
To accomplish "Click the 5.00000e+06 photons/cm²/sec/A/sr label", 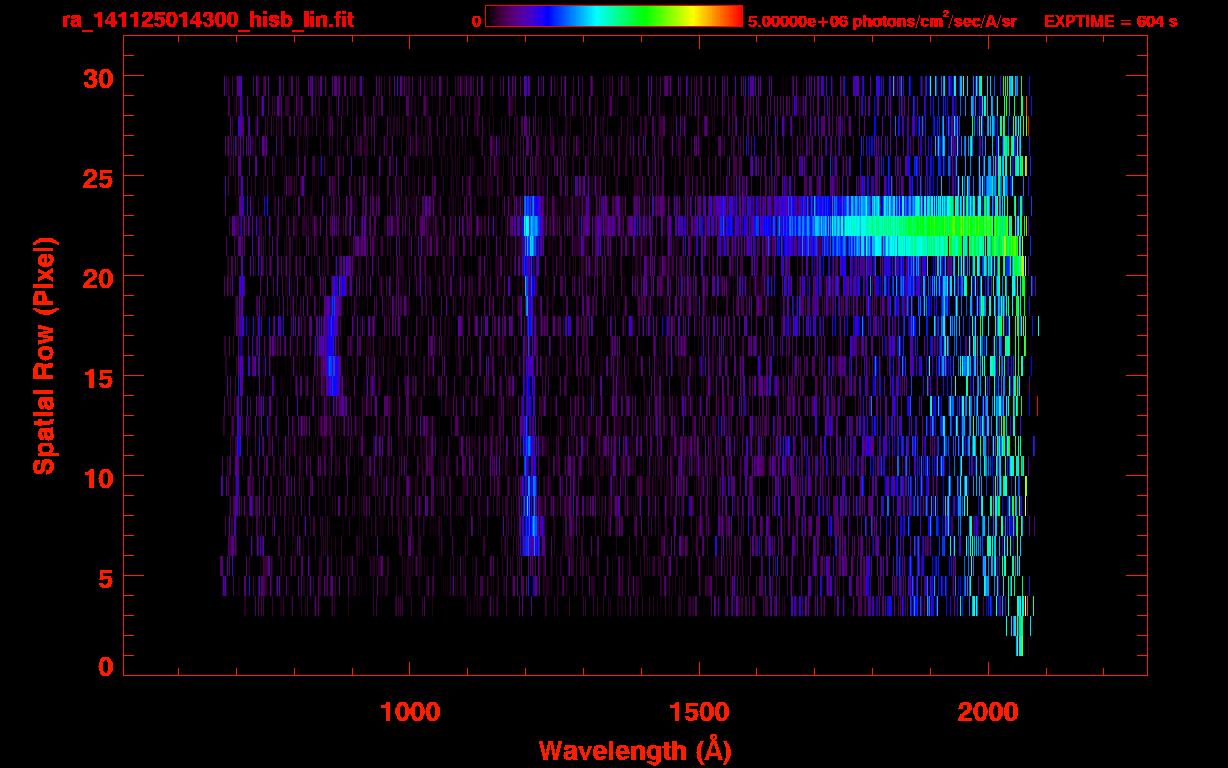I will [x=882, y=20].
